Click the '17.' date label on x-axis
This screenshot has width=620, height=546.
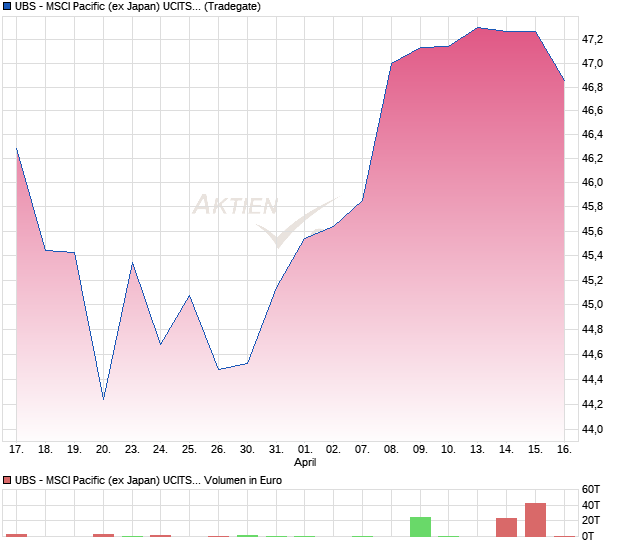16,450
